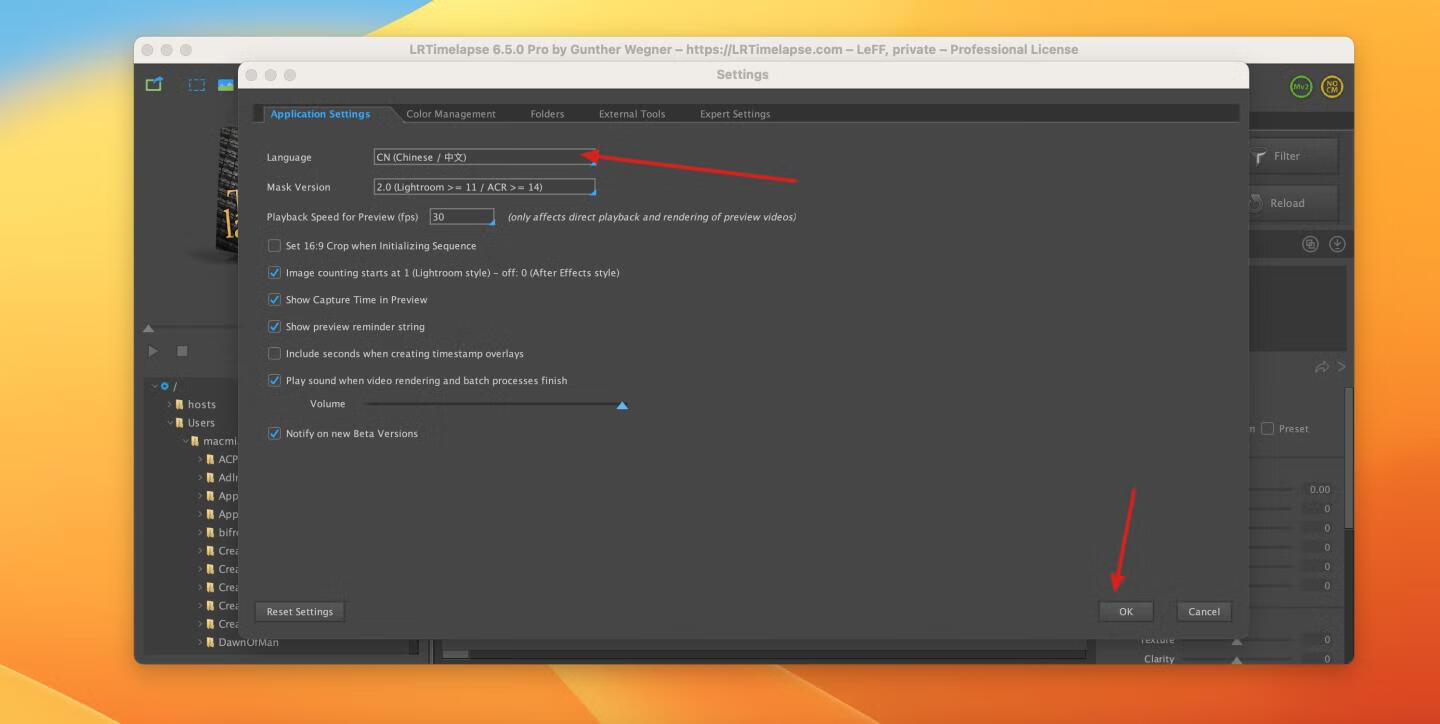
Task: Enable Set 16:9 Crop when Initializing Sequence
Action: (x=275, y=246)
